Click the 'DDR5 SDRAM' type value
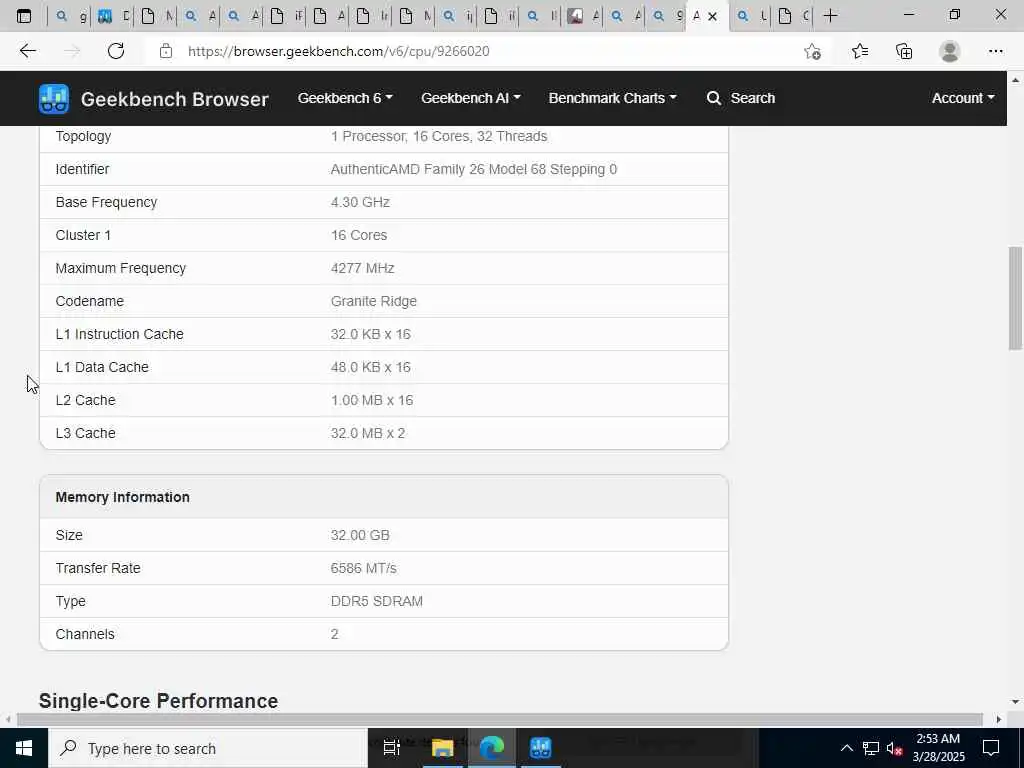The width and height of the screenshot is (1024, 768). click(x=376, y=601)
